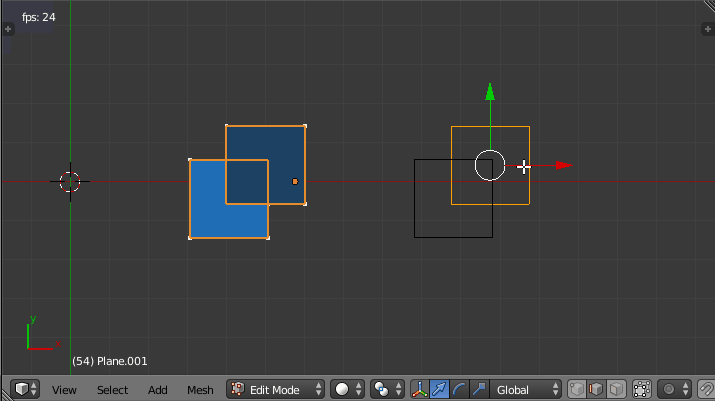Screen dimensions: 715x401
Task: Switch to edge select mode
Action: (x=596, y=389)
